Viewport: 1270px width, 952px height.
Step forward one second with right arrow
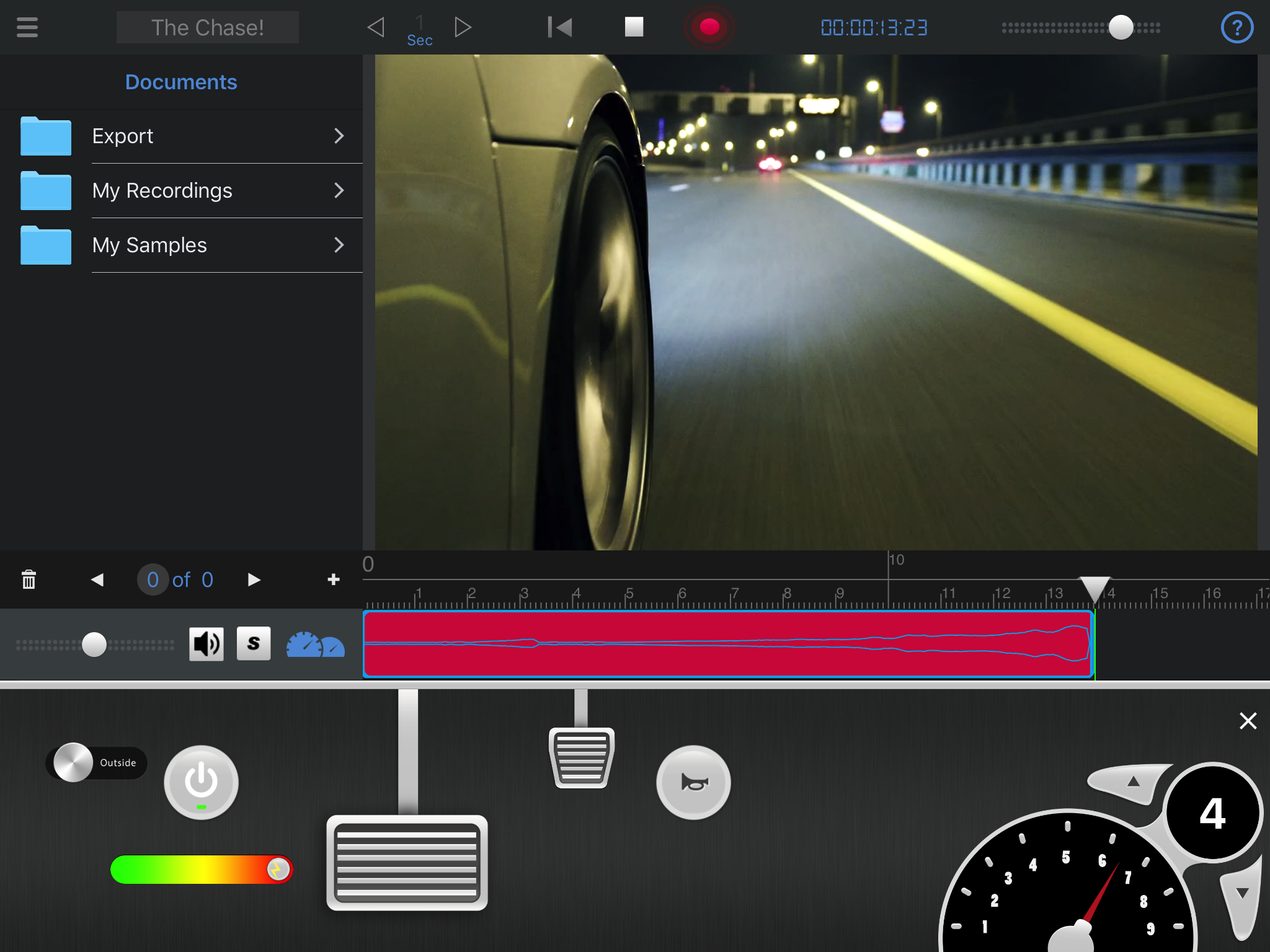pyautogui.click(x=463, y=27)
